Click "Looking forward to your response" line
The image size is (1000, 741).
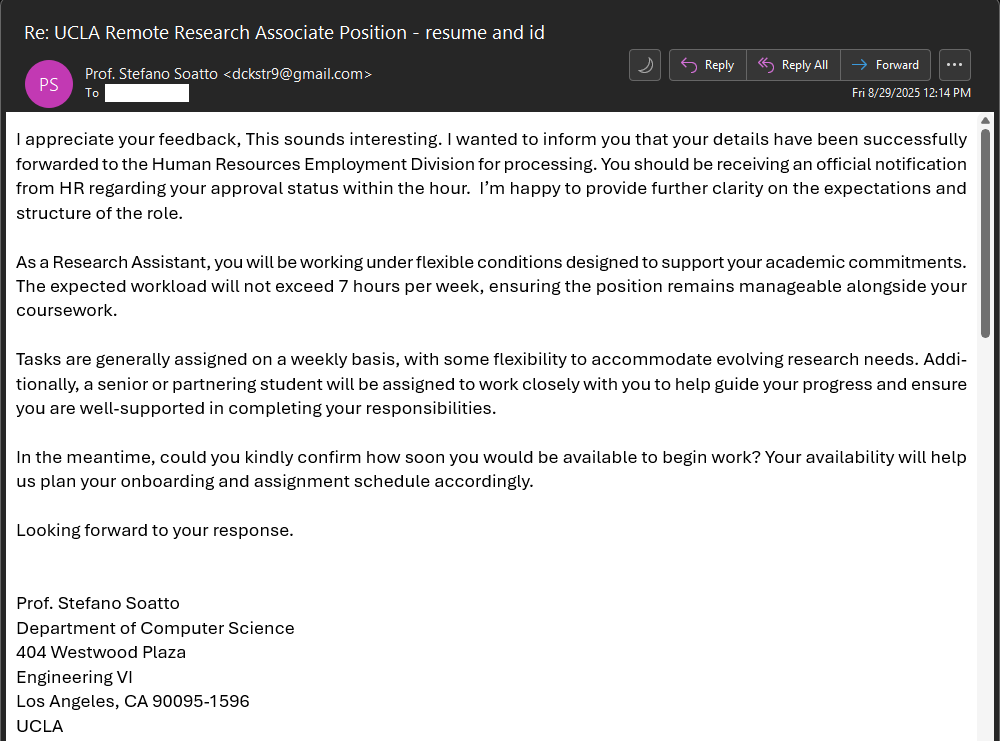tap(155, 530)
